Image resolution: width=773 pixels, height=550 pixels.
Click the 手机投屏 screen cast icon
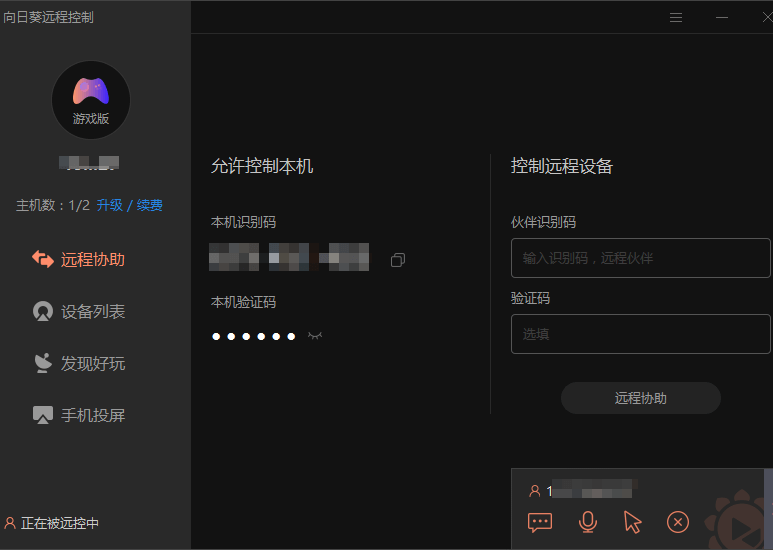[43, 415]
